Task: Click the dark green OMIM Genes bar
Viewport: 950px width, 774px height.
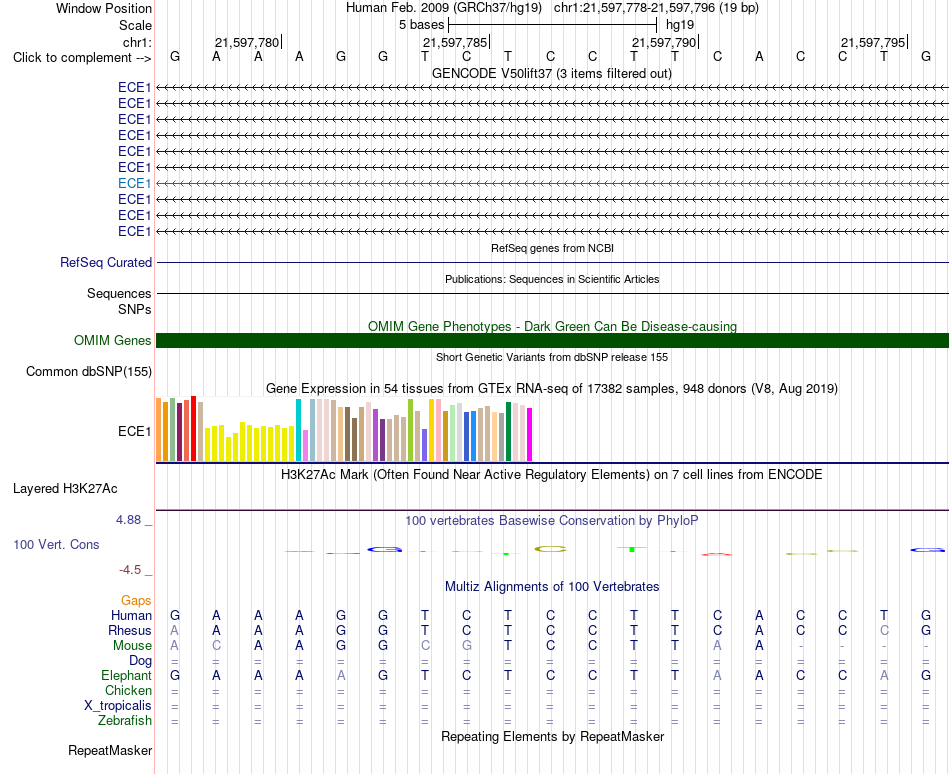Action: click(552, 340)
